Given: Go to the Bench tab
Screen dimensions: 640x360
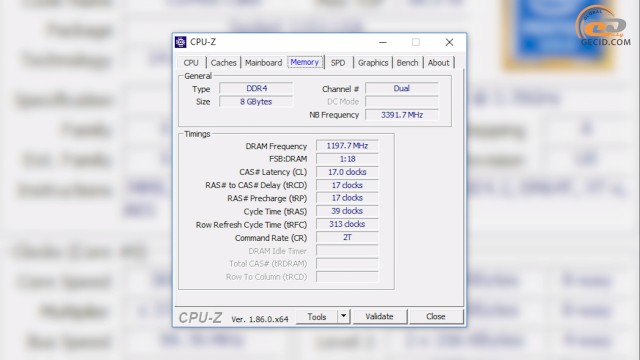Looking at the screenshot, I should coord(407,63).
